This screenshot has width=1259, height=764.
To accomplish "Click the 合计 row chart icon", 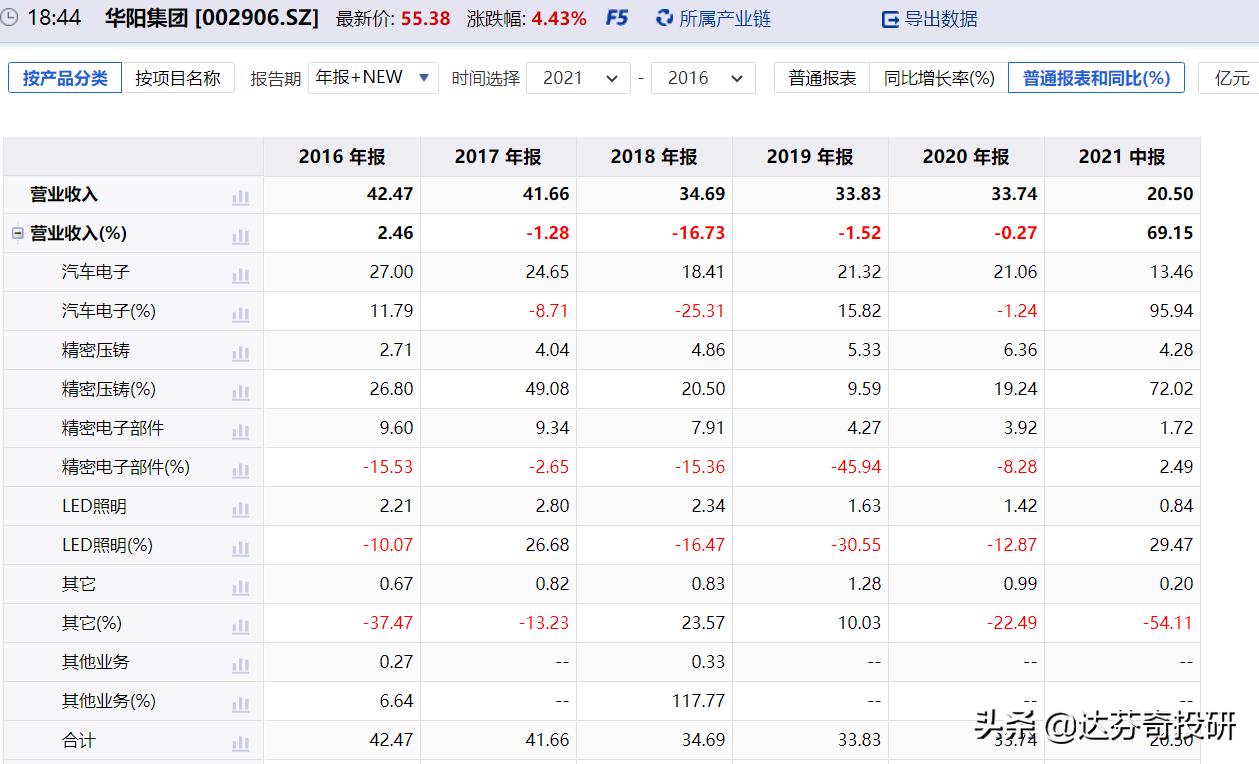I will tap(240, 741).
